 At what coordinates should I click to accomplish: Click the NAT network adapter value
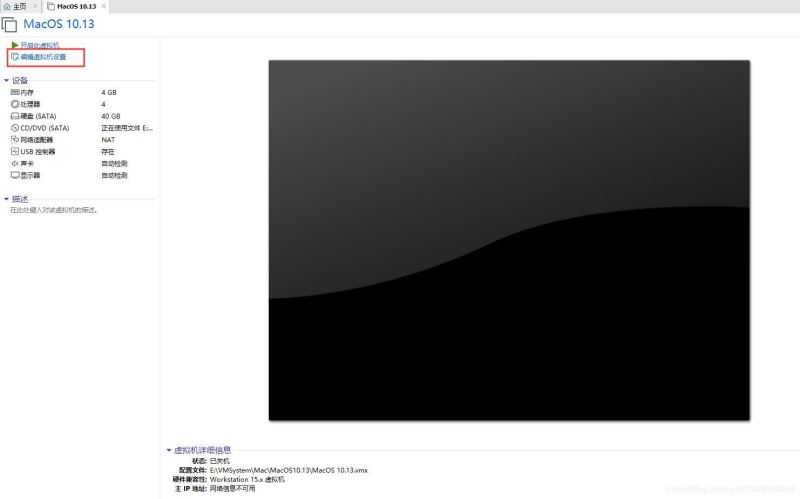point(108,140)
